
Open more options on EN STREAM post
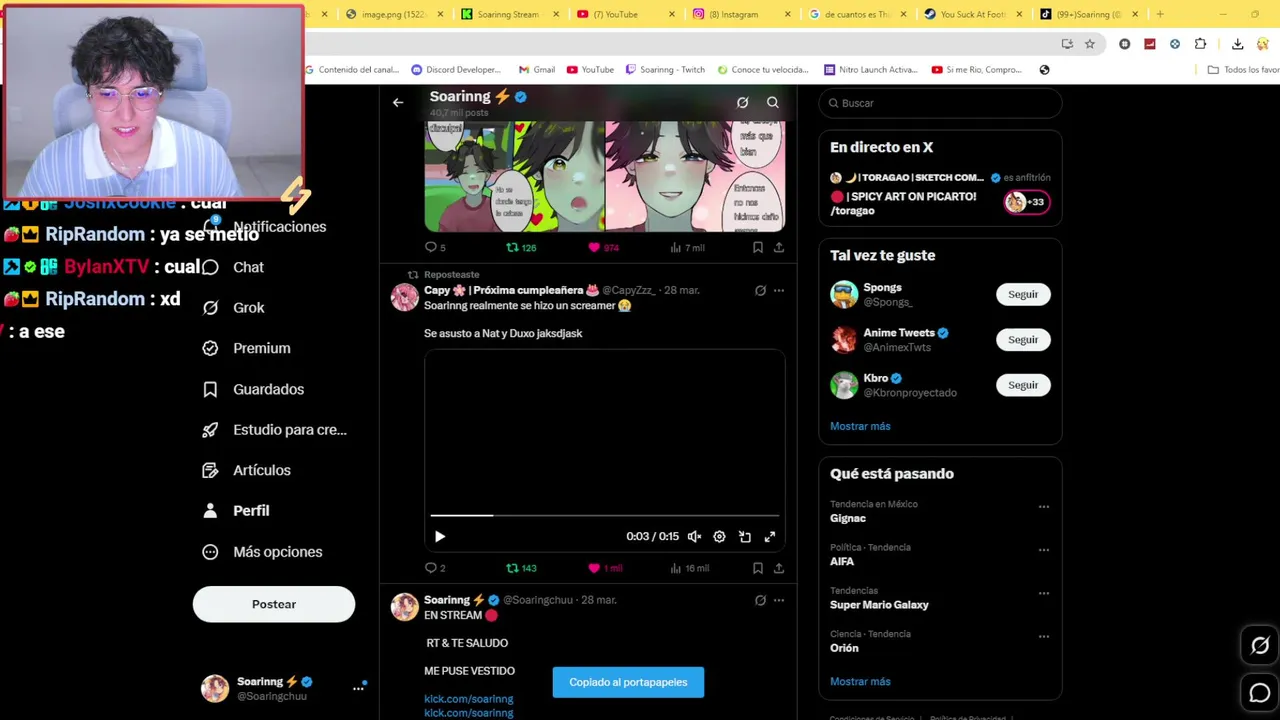click(779, 600)
